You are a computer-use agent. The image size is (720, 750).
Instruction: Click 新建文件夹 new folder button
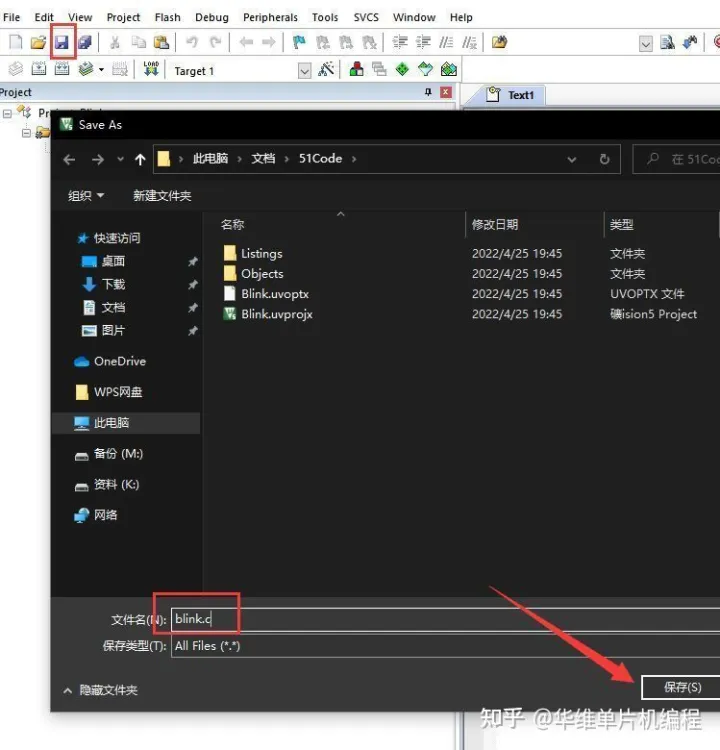162,196
